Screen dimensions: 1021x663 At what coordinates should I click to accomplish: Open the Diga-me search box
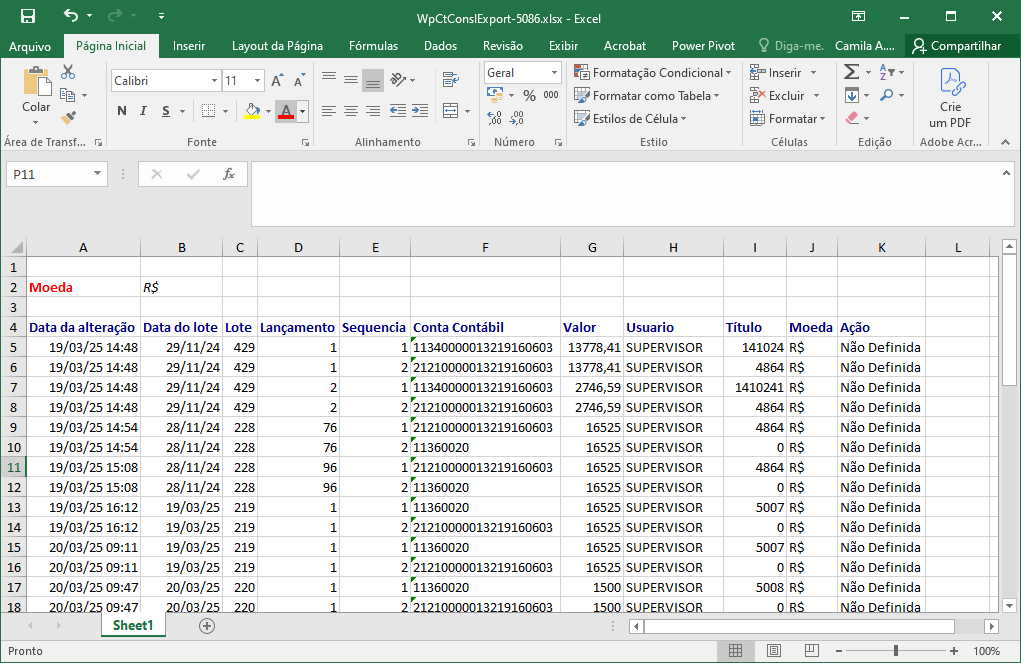[791, 46]
